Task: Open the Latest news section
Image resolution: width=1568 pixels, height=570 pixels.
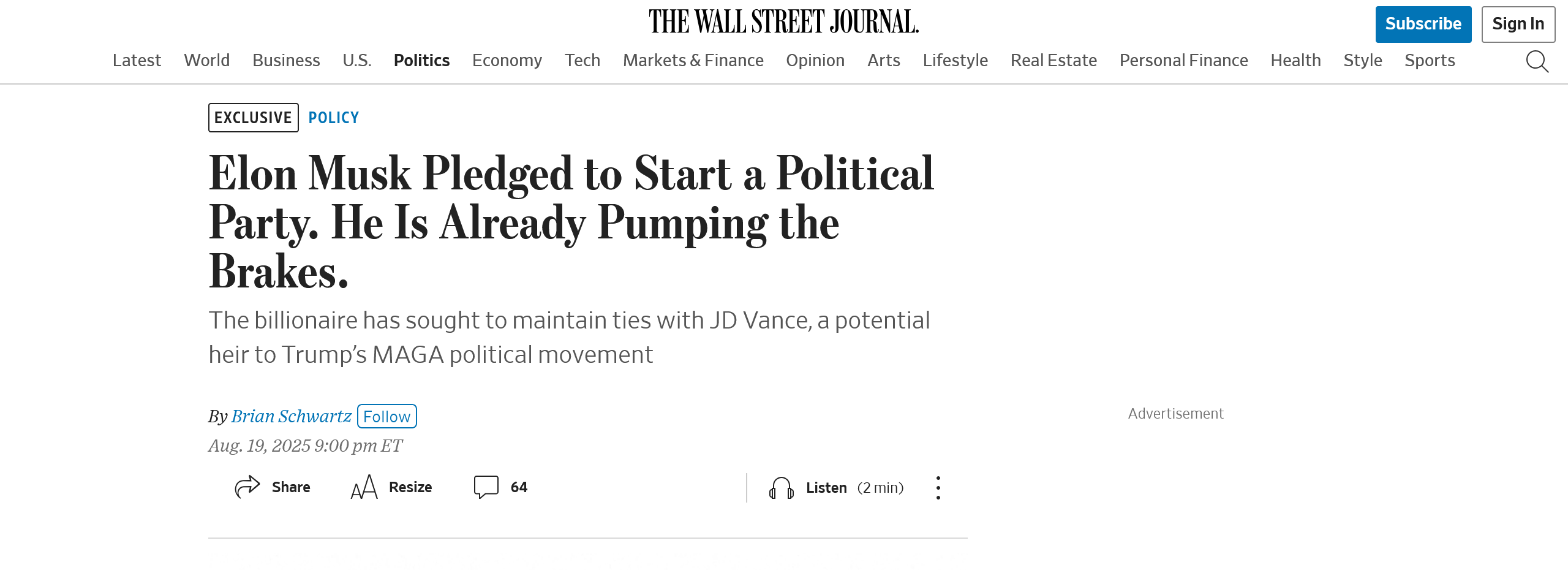Action: 137,60
